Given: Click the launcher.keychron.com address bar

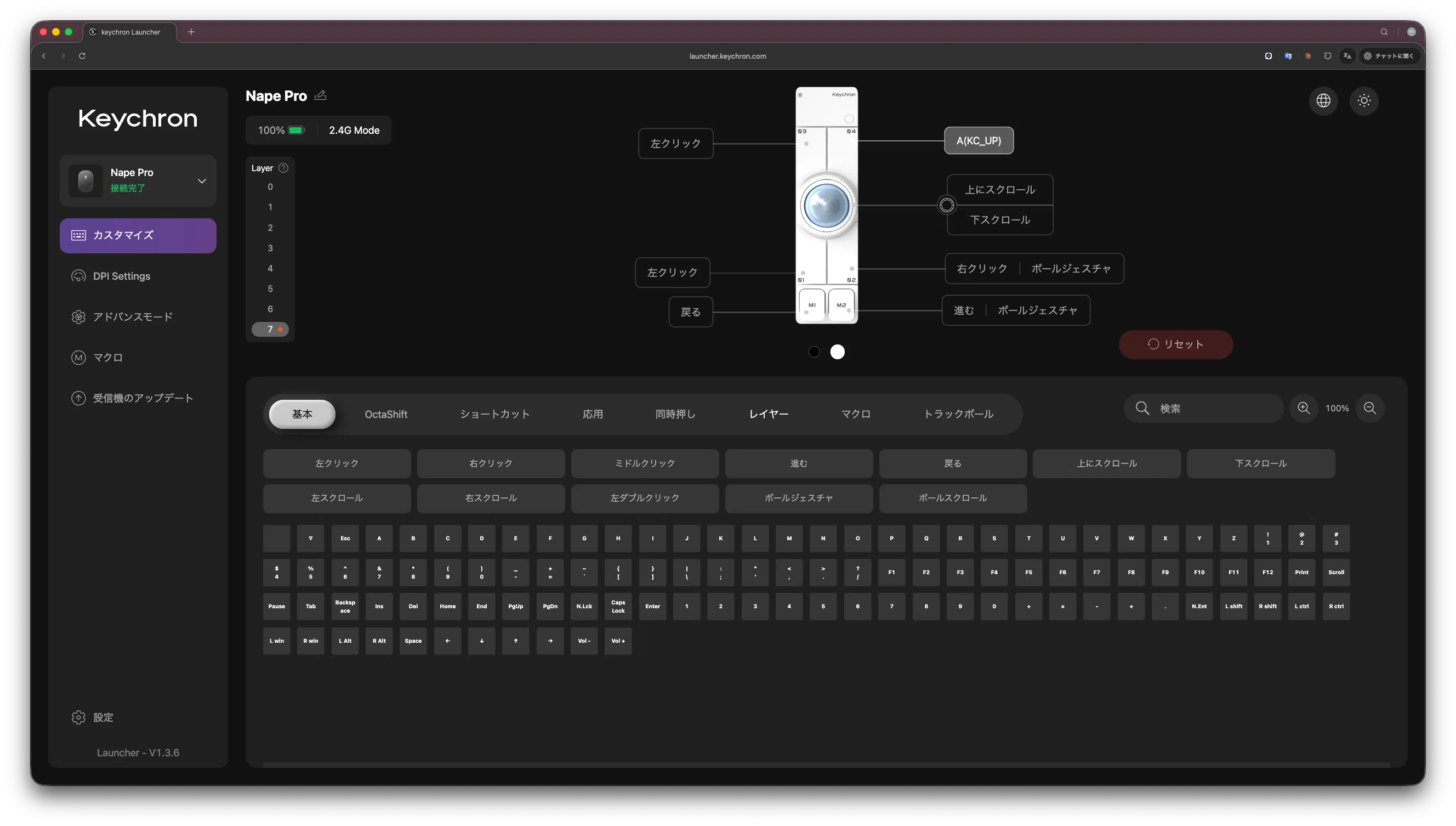Looking at the screenshot, I should pos(727,56).
